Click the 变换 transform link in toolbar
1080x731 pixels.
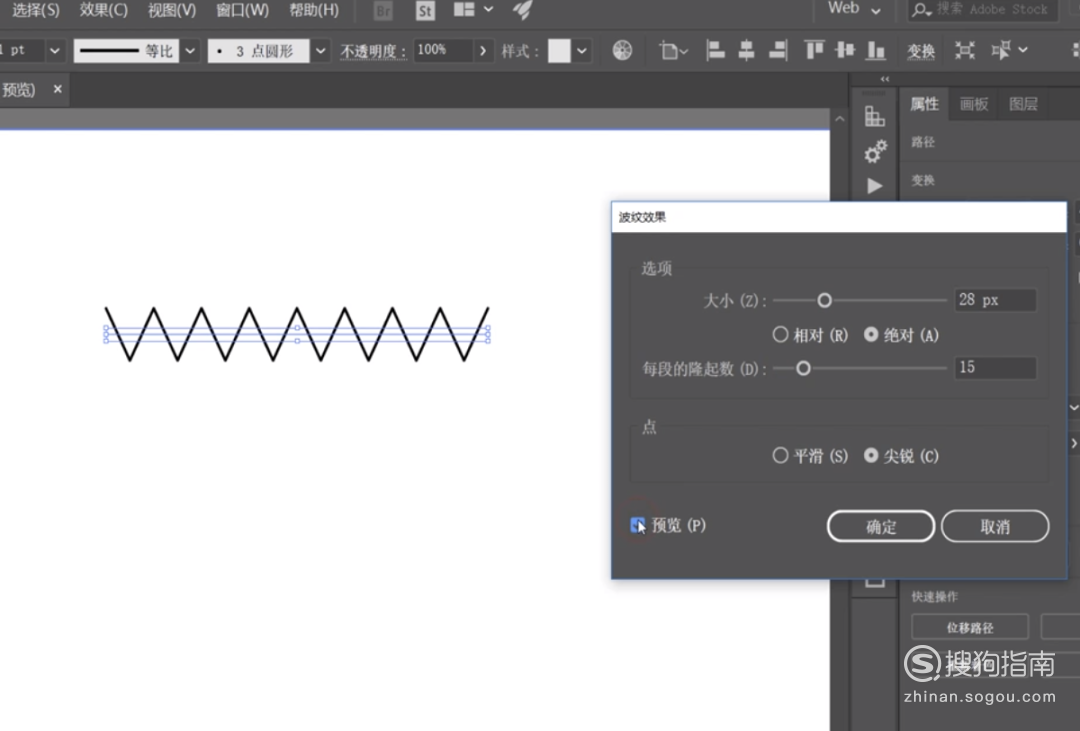[x=921, y=51]
